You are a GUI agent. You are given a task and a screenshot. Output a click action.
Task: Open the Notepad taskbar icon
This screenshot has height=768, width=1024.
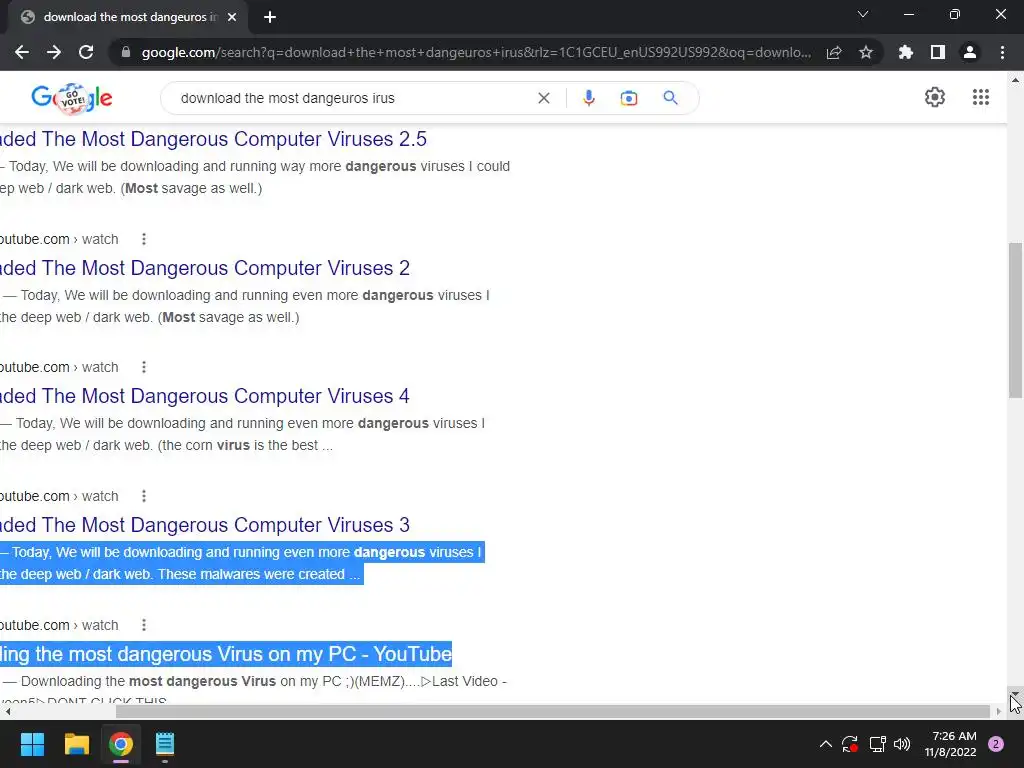point(165,744)
